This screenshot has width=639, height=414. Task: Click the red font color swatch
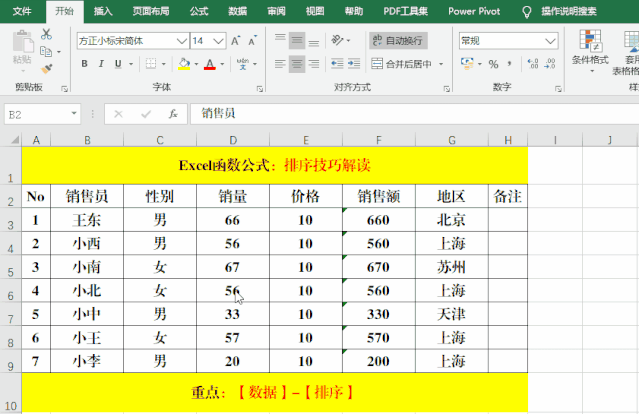click(209, 64)
